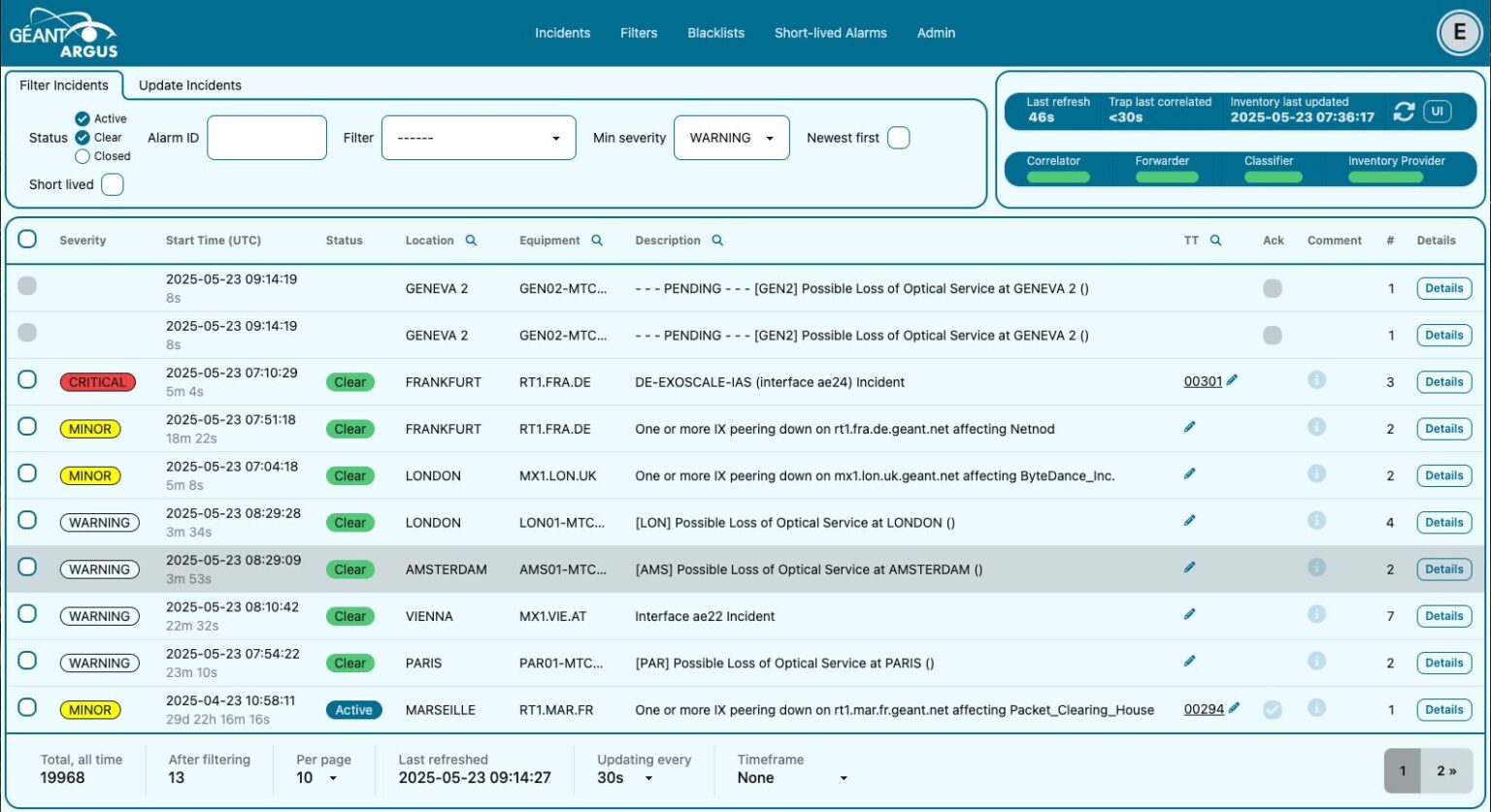Open the Timeframe dropdown
Image resolution: width=1491 pixels, height=812 pixels.
pos(791,777)
